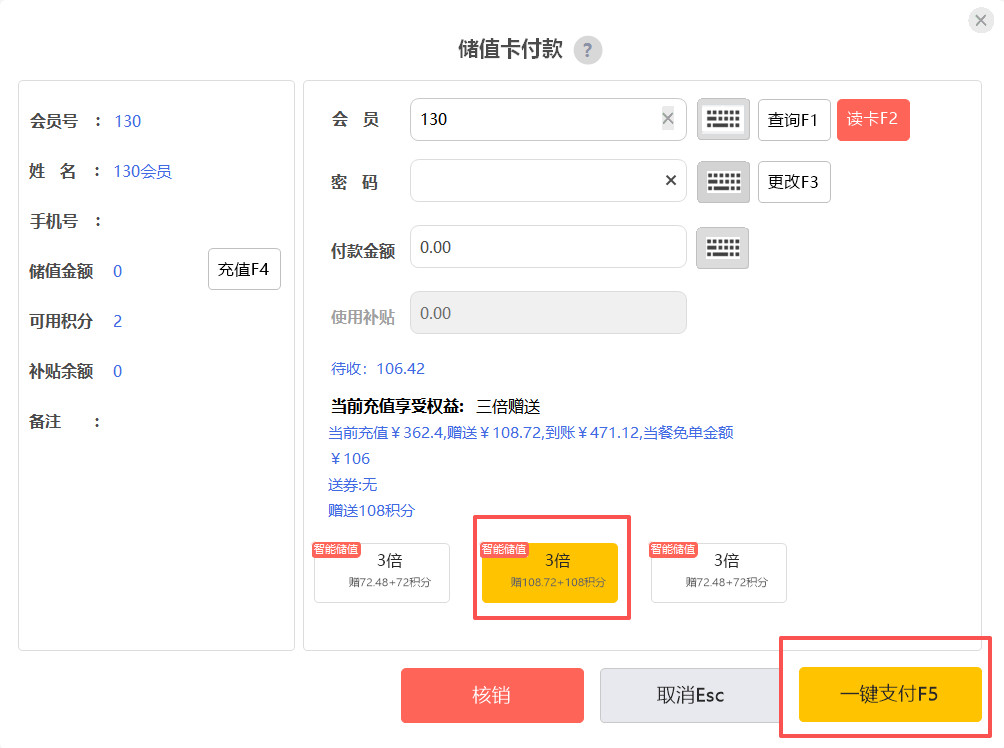Cancel payment with 取消Esc button

[x=690, y=695]
